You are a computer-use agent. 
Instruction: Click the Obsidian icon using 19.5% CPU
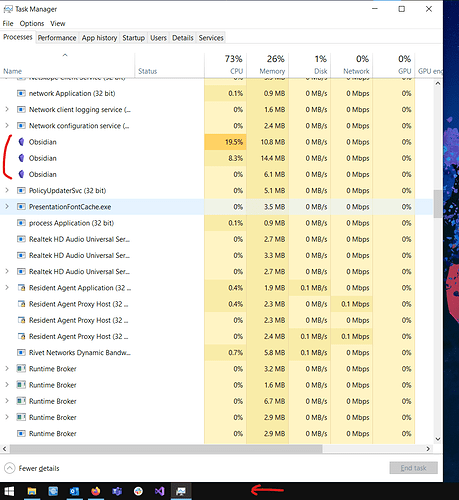pyautogui.click(x=21, y=142)
